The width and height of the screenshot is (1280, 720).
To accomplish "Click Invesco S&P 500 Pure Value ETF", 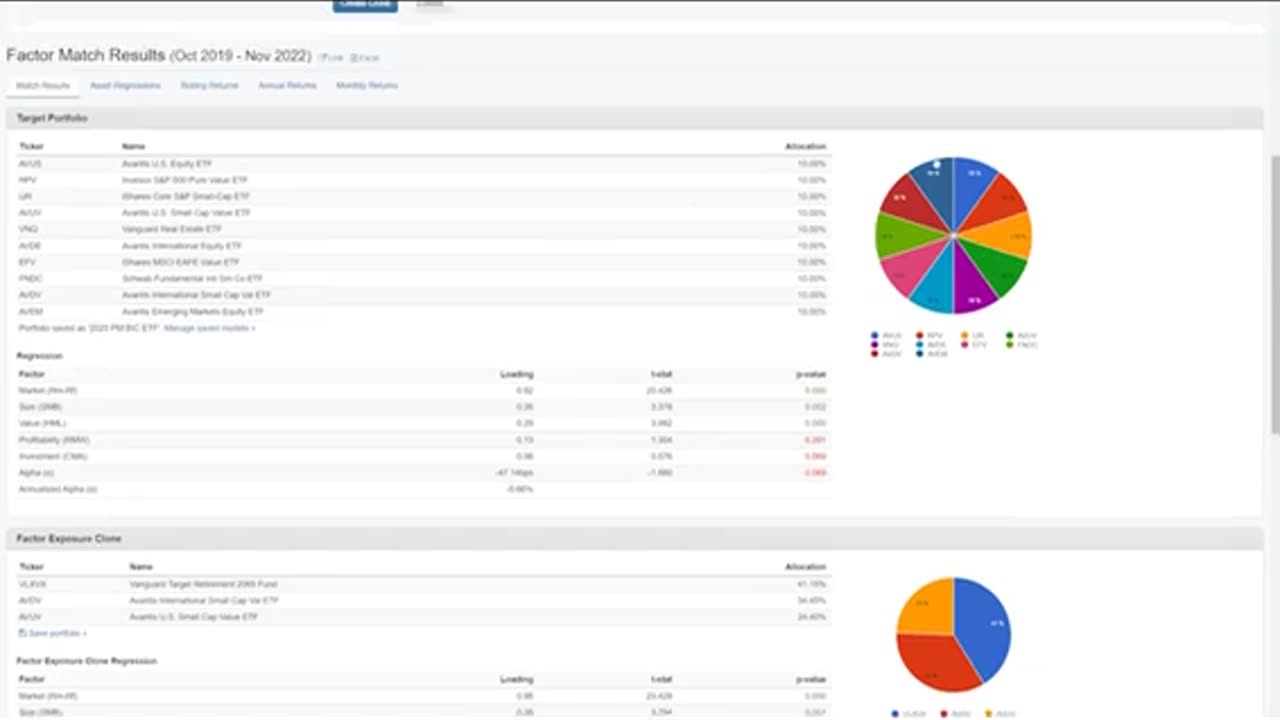I will pos(184,180).
